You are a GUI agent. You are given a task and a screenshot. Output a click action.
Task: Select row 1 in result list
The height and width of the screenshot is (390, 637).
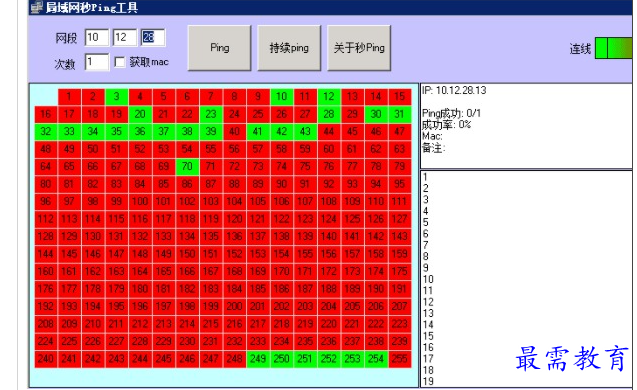(425, 177)
